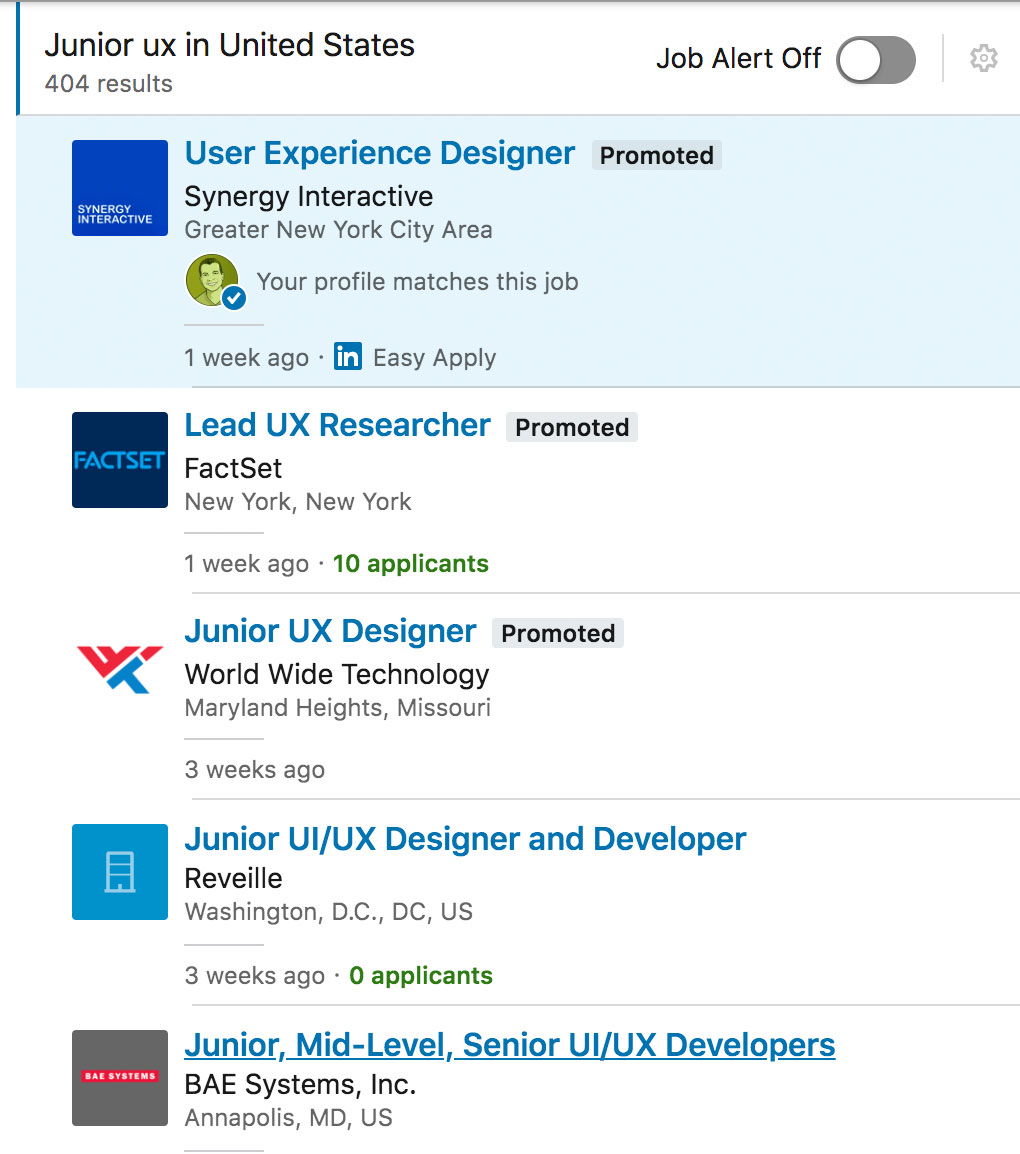Viewport: 1020px width, 1154px height.
Task: Open Junior, Mid-Level, Senior UI/UX Developers listing
Action: point(510,1045)
